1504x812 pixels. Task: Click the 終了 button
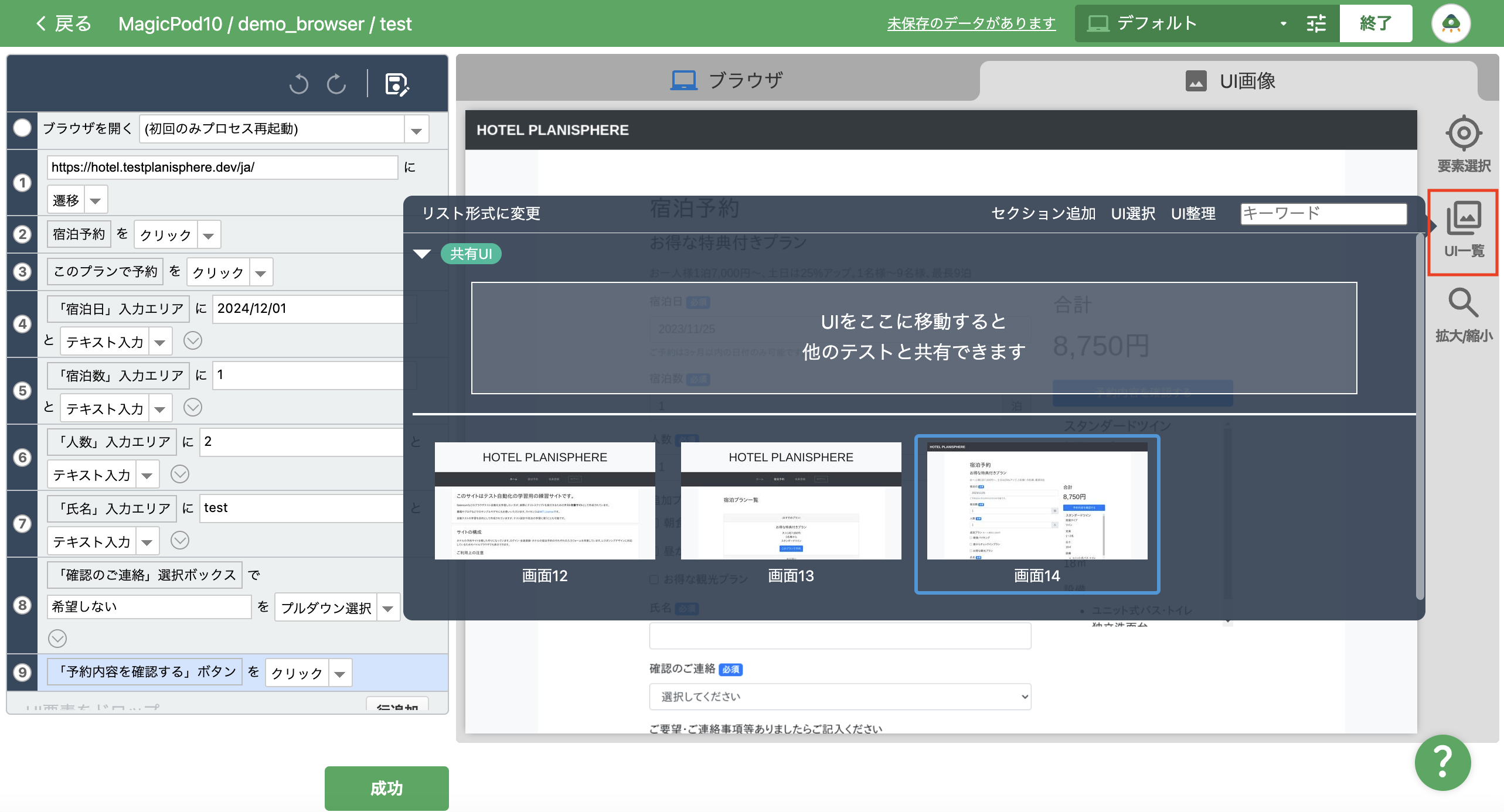1375,23
